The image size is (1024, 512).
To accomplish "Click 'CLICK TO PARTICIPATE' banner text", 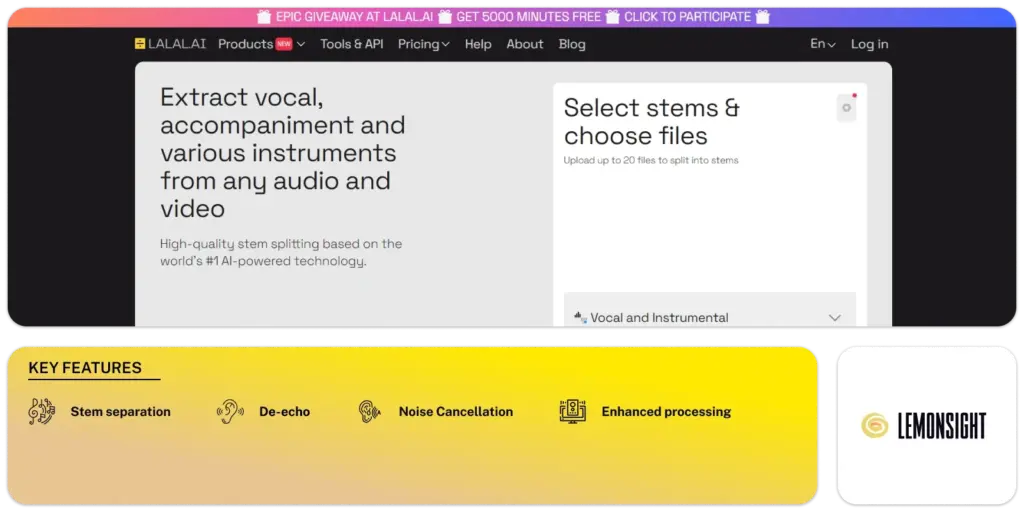I will [x=688, y=17].
